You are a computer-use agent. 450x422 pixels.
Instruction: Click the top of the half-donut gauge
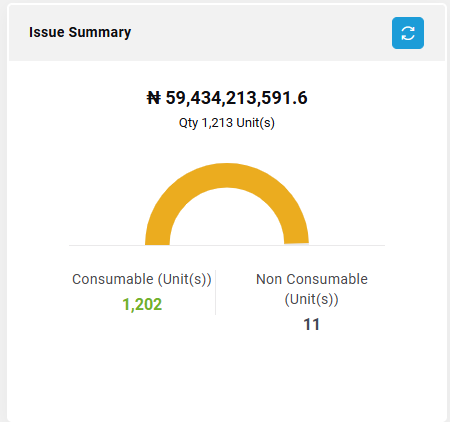227,175
